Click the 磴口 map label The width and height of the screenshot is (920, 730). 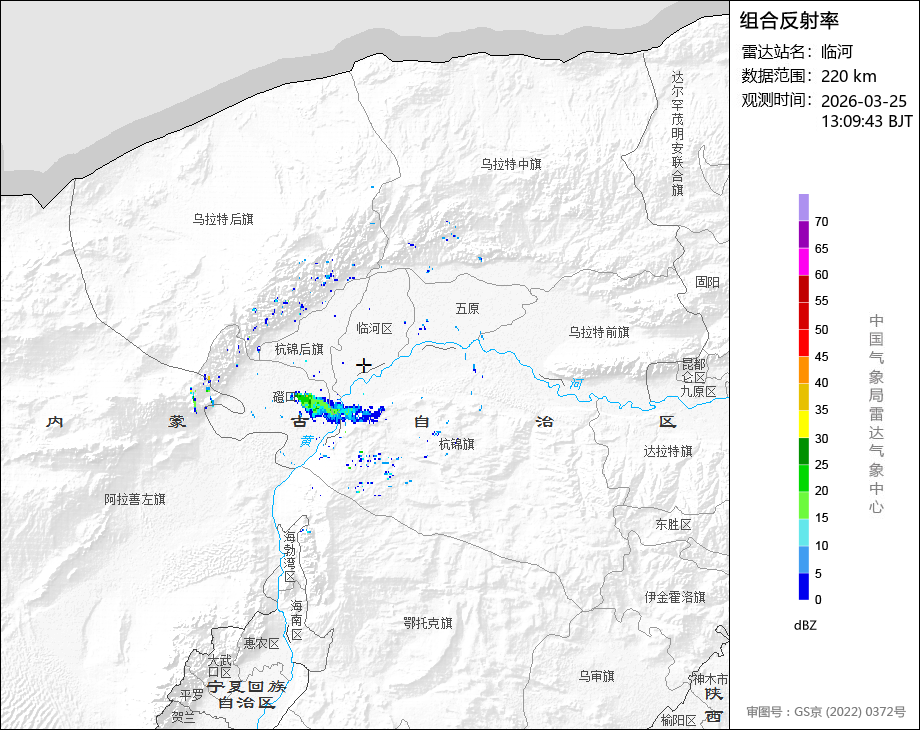pyautogui.click(x=284, y=397)
